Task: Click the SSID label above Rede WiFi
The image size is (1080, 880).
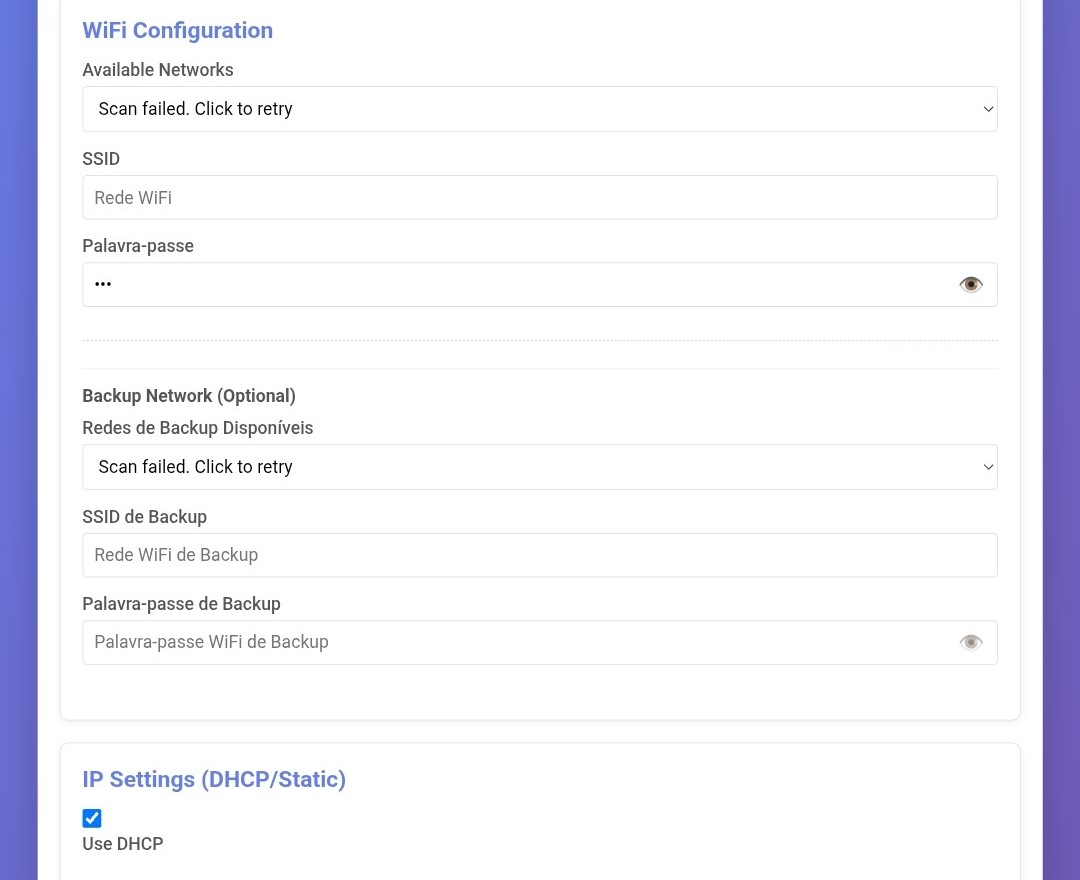Action: pos(101,159)
